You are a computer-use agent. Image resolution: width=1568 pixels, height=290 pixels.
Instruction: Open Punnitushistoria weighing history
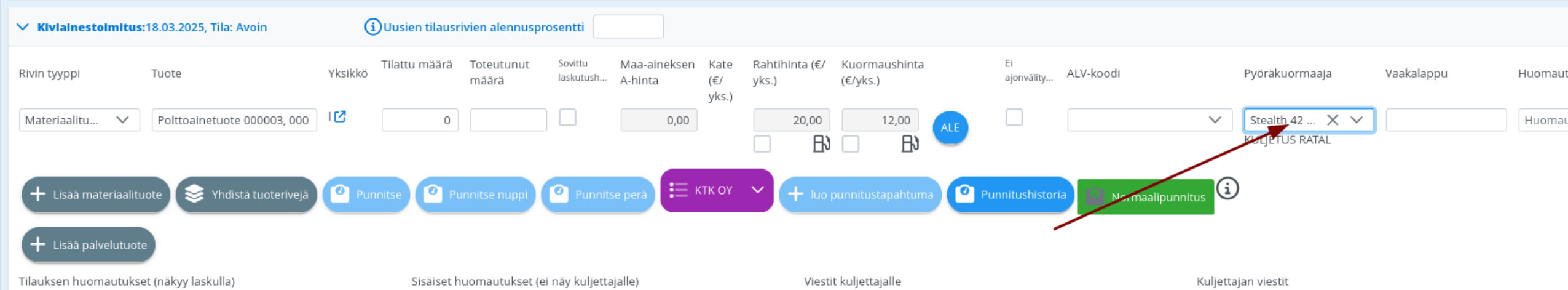(1011, 195)
